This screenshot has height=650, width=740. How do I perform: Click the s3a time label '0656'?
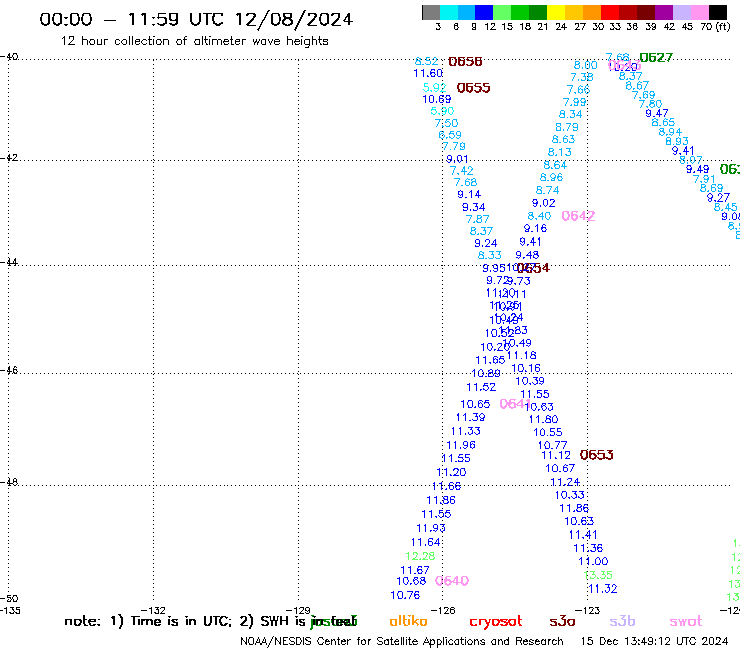(465, 62)
